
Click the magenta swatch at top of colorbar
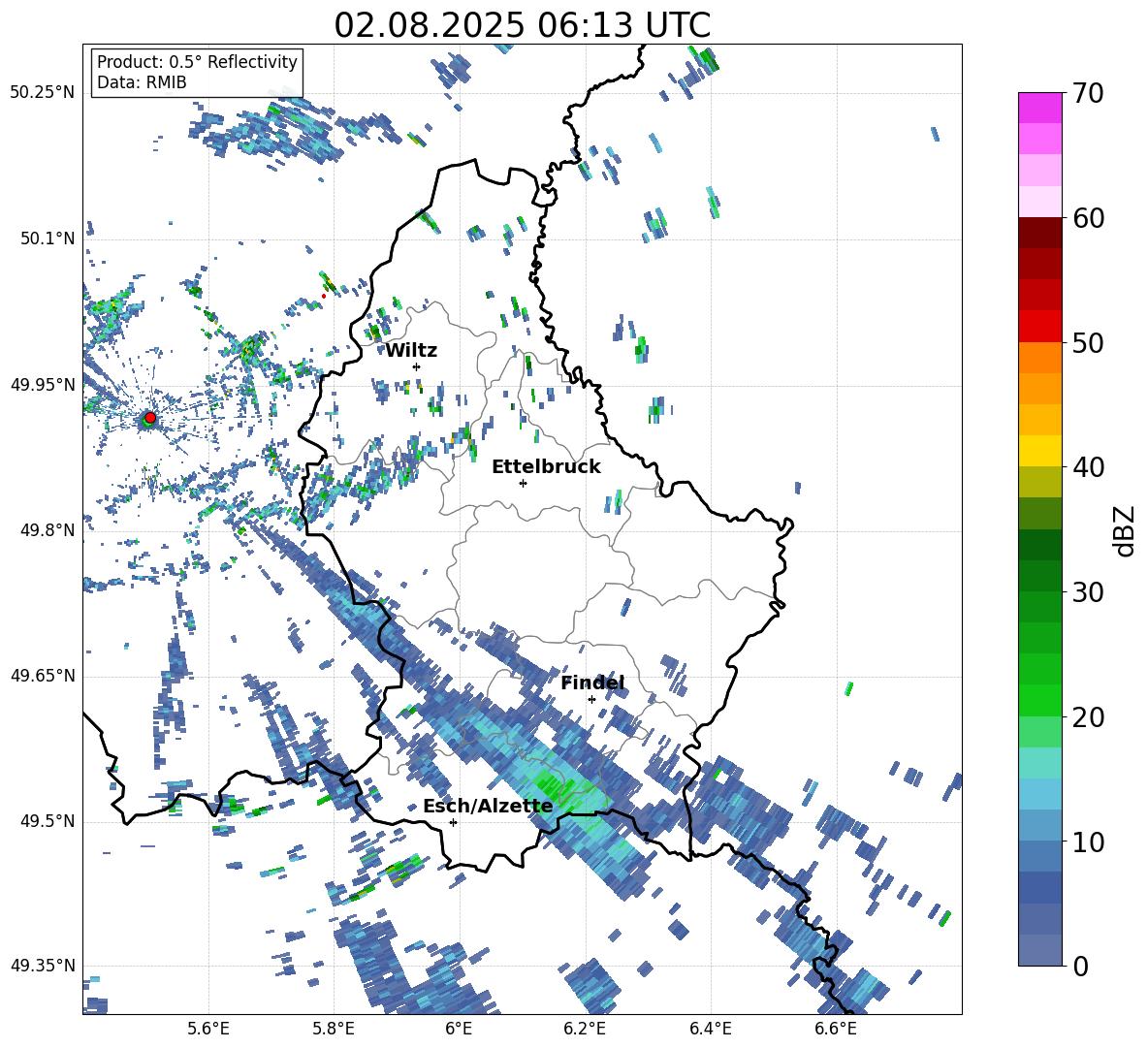(x=1039, y=108)
